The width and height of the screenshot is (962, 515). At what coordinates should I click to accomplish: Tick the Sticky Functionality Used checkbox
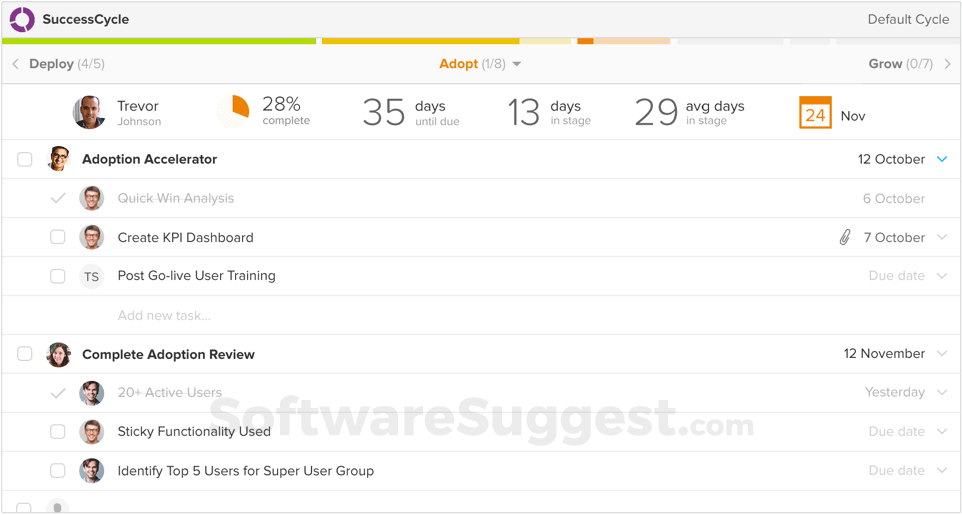pos(58,432)
